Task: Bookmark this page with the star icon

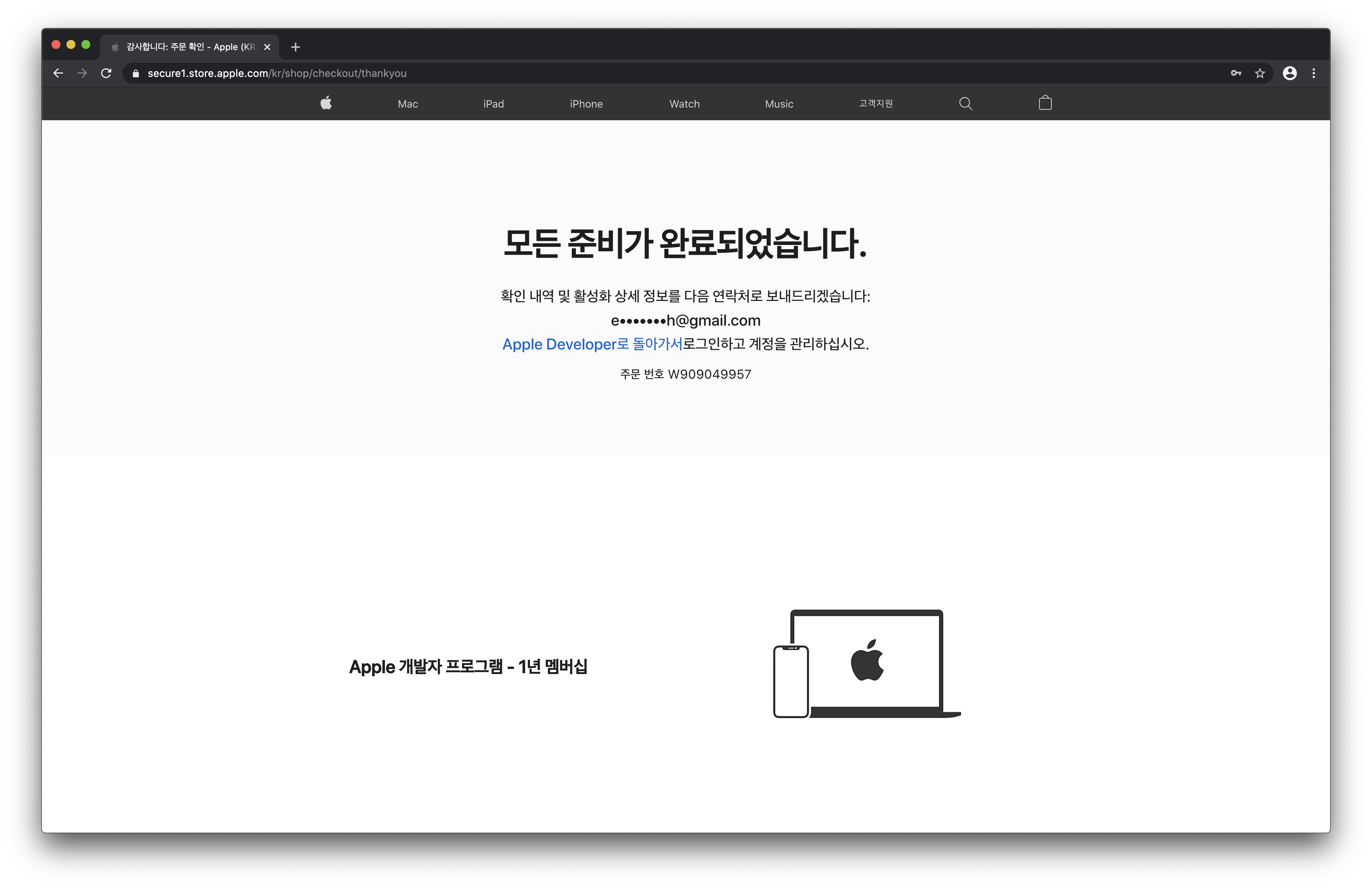Action: point(1260,73)
